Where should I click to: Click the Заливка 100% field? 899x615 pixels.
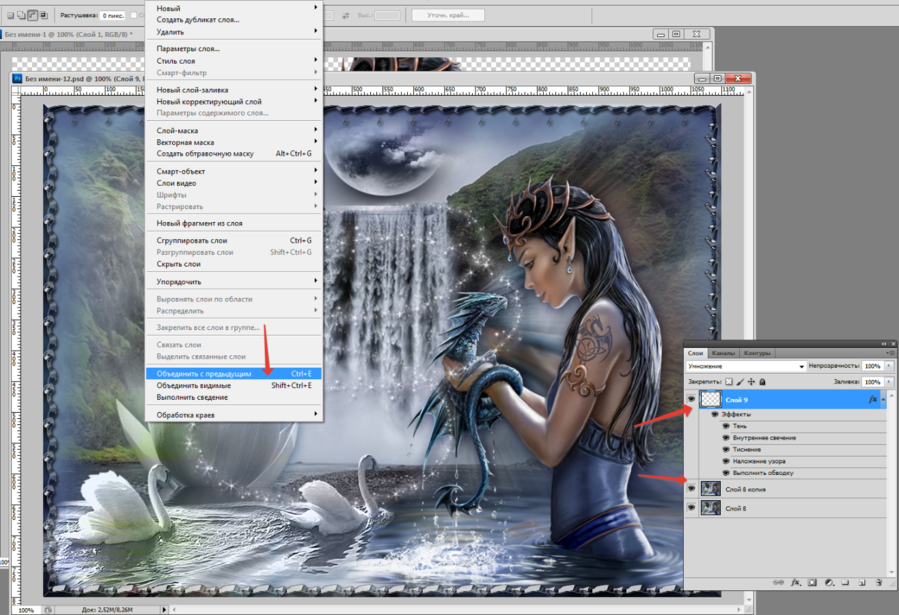(x=873, y=382)
